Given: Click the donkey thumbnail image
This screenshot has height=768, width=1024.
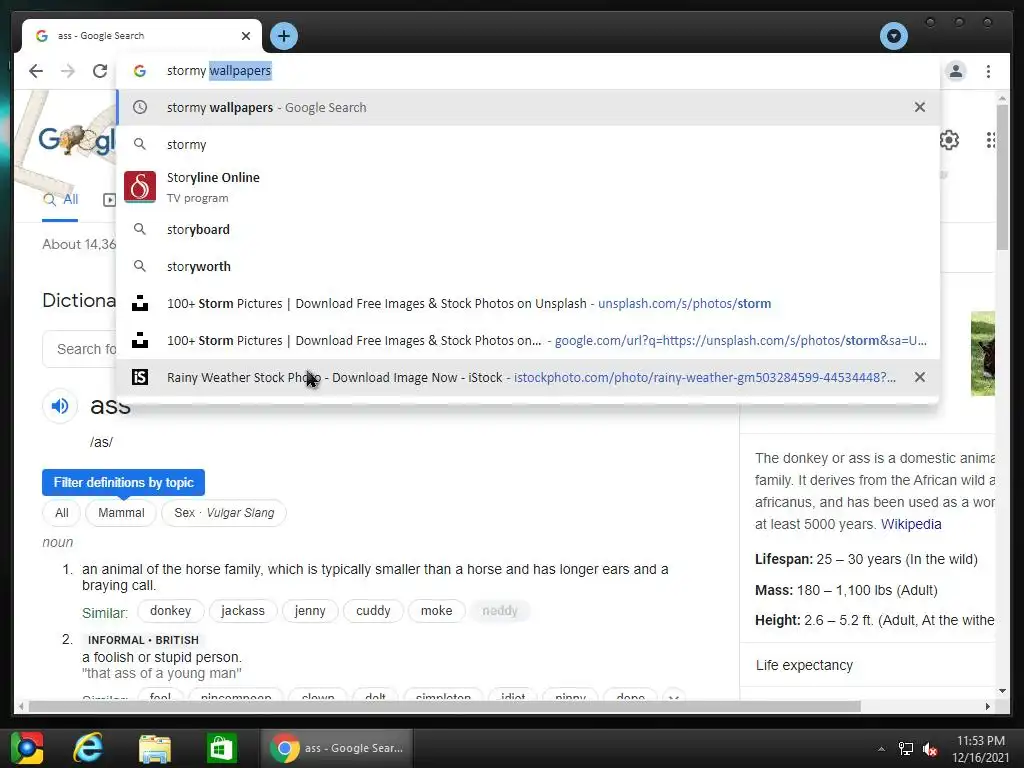Looking at the screenshot, I should [x=983, y=353].
